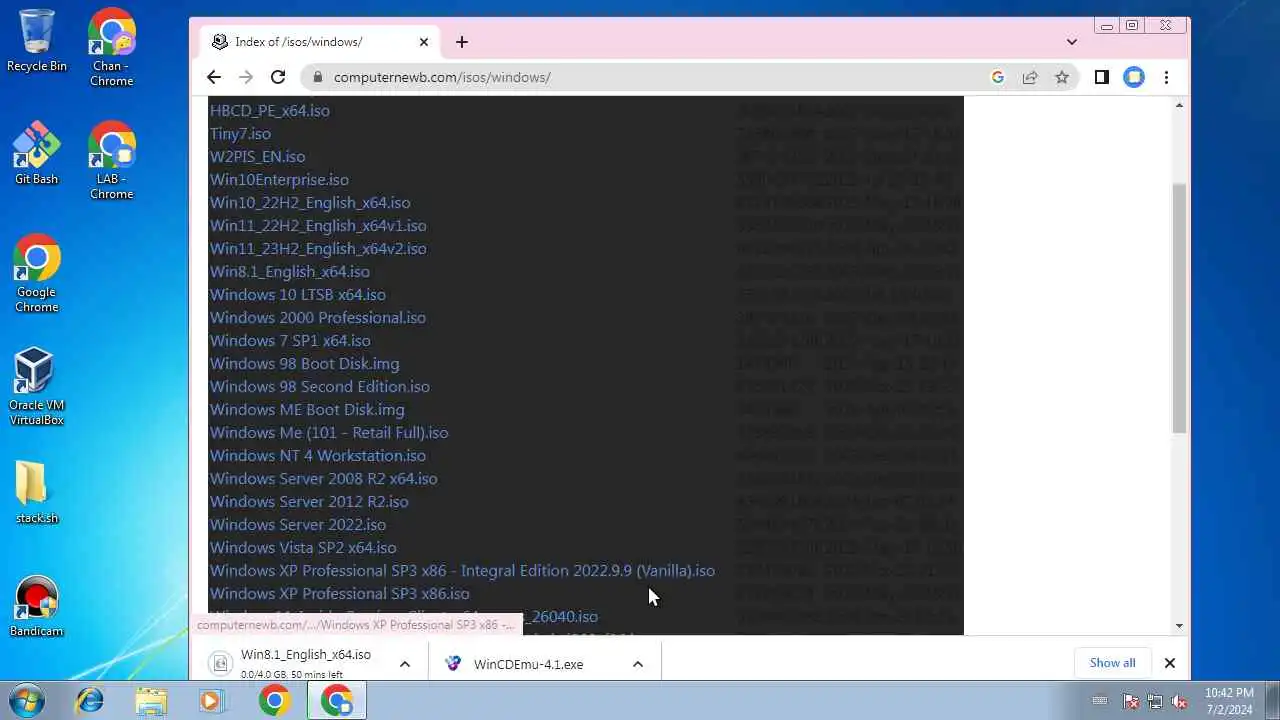Select Chan - Chrome desktop shortcut
Viewport: 1280px width, 720px height.
(111, 47)
